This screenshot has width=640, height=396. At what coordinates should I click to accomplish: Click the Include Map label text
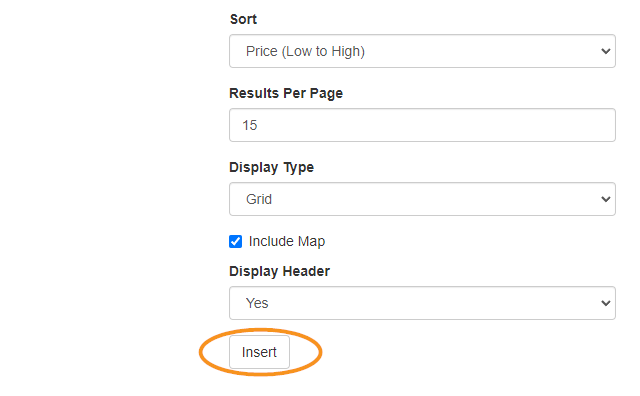click(287, 241)
